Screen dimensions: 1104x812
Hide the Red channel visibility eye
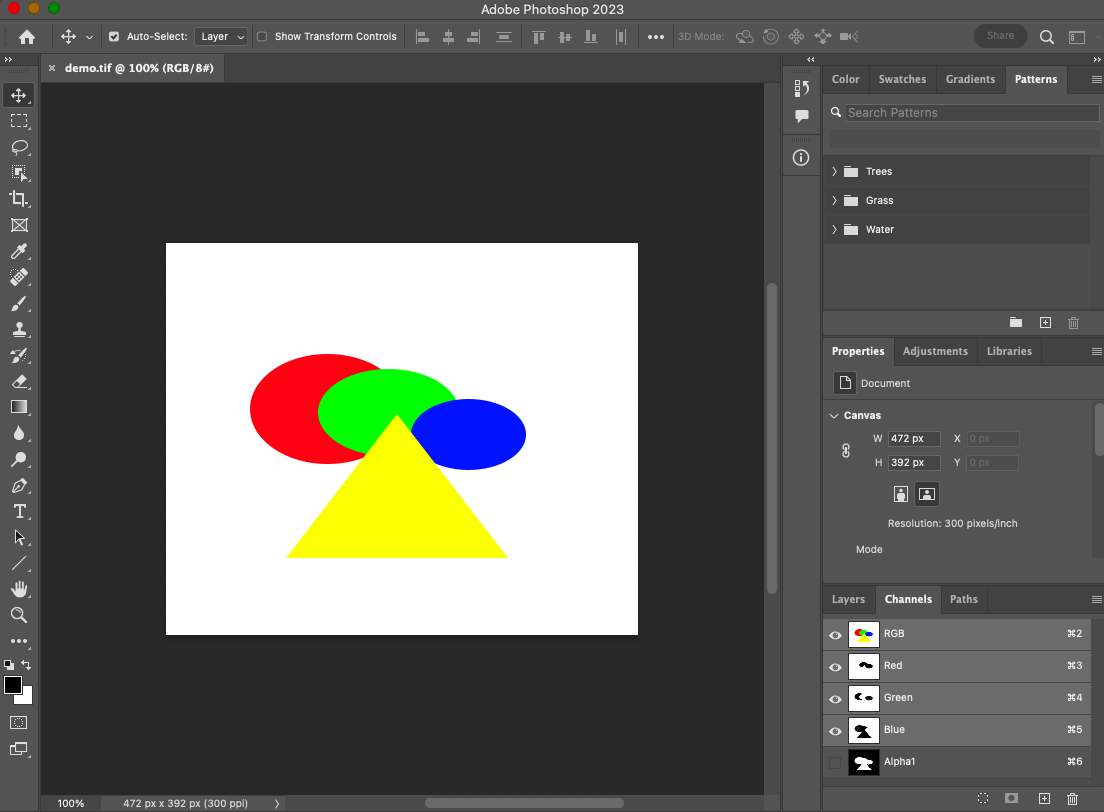point(835,666)
